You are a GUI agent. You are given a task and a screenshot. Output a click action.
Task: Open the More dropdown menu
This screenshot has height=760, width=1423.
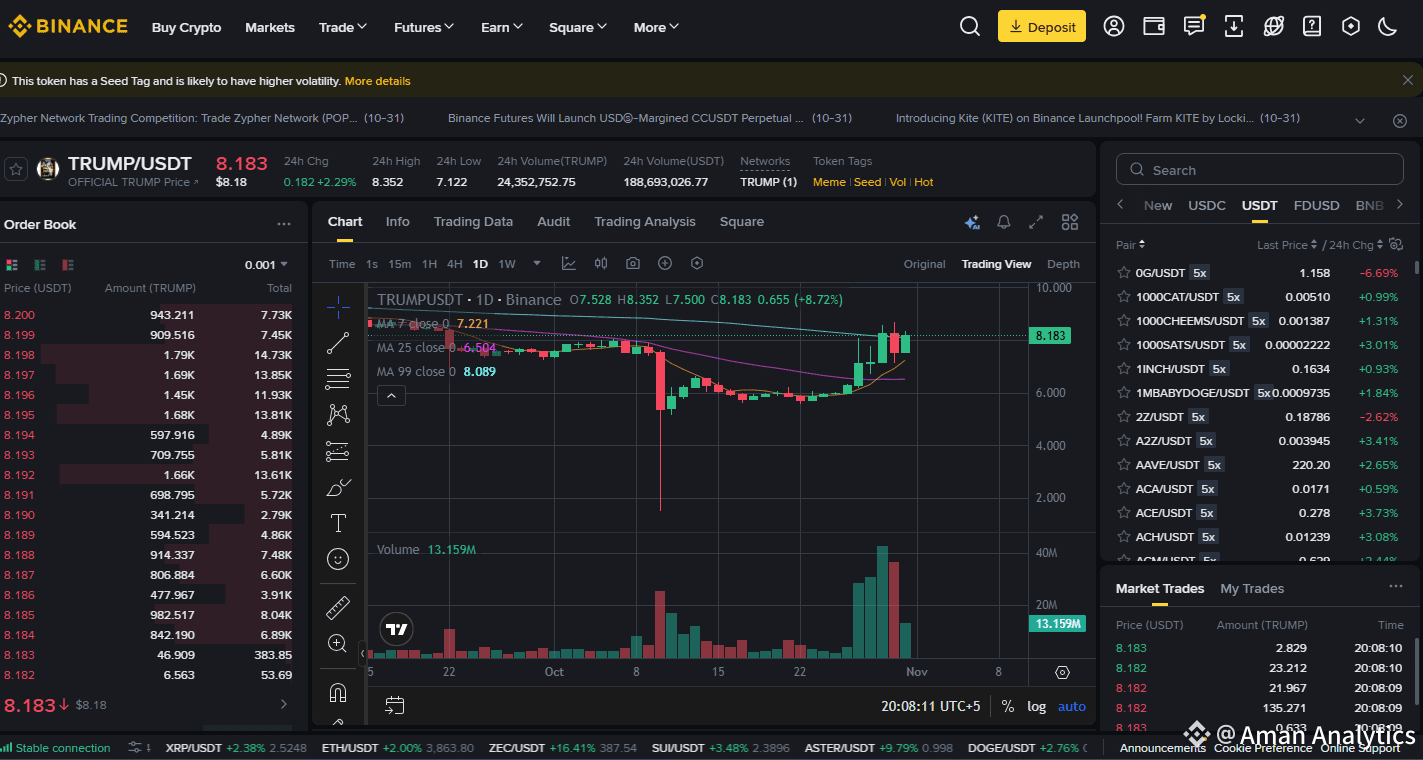click(656, 27)
